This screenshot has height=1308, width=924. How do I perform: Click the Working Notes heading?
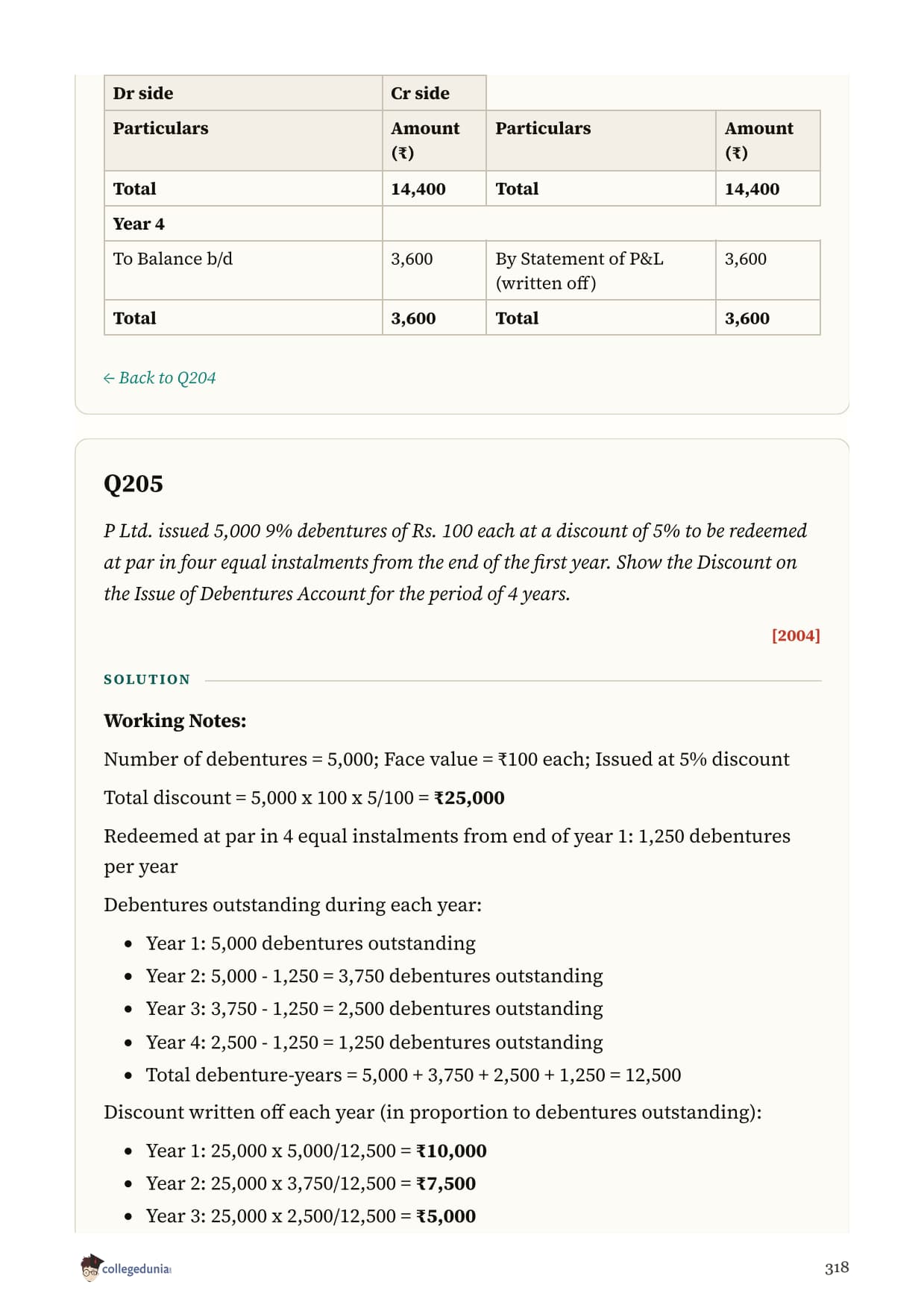(175, 720)
